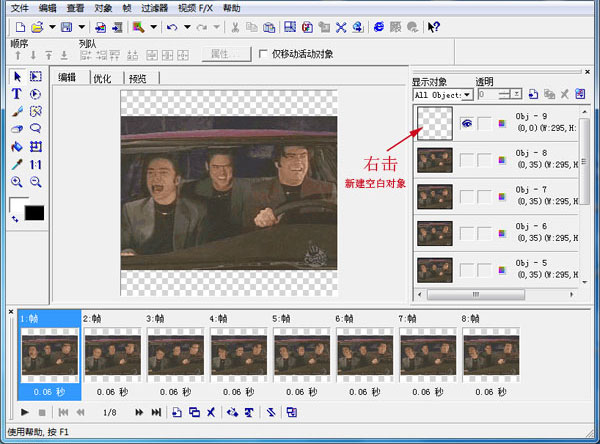Jump to last frame
This screenshot has height=444, width=600.
tap(156, 412)
